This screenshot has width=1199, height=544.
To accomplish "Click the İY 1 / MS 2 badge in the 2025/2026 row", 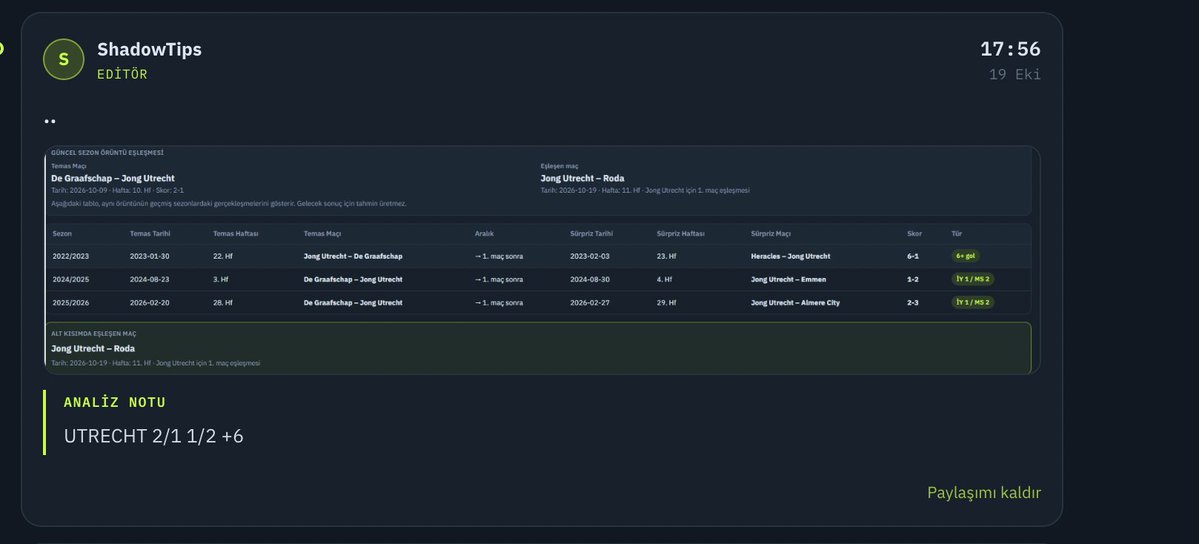I will (973, 302).
